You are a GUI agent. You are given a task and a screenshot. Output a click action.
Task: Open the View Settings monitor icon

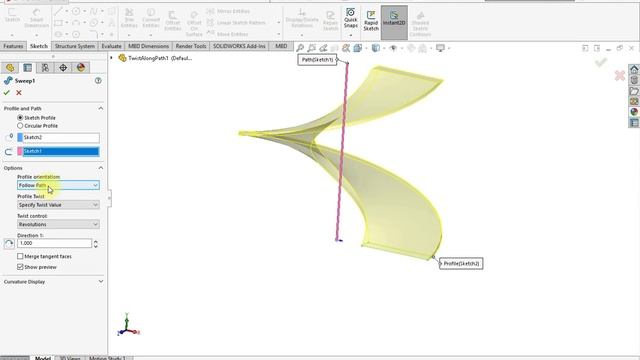coord(440,49)
